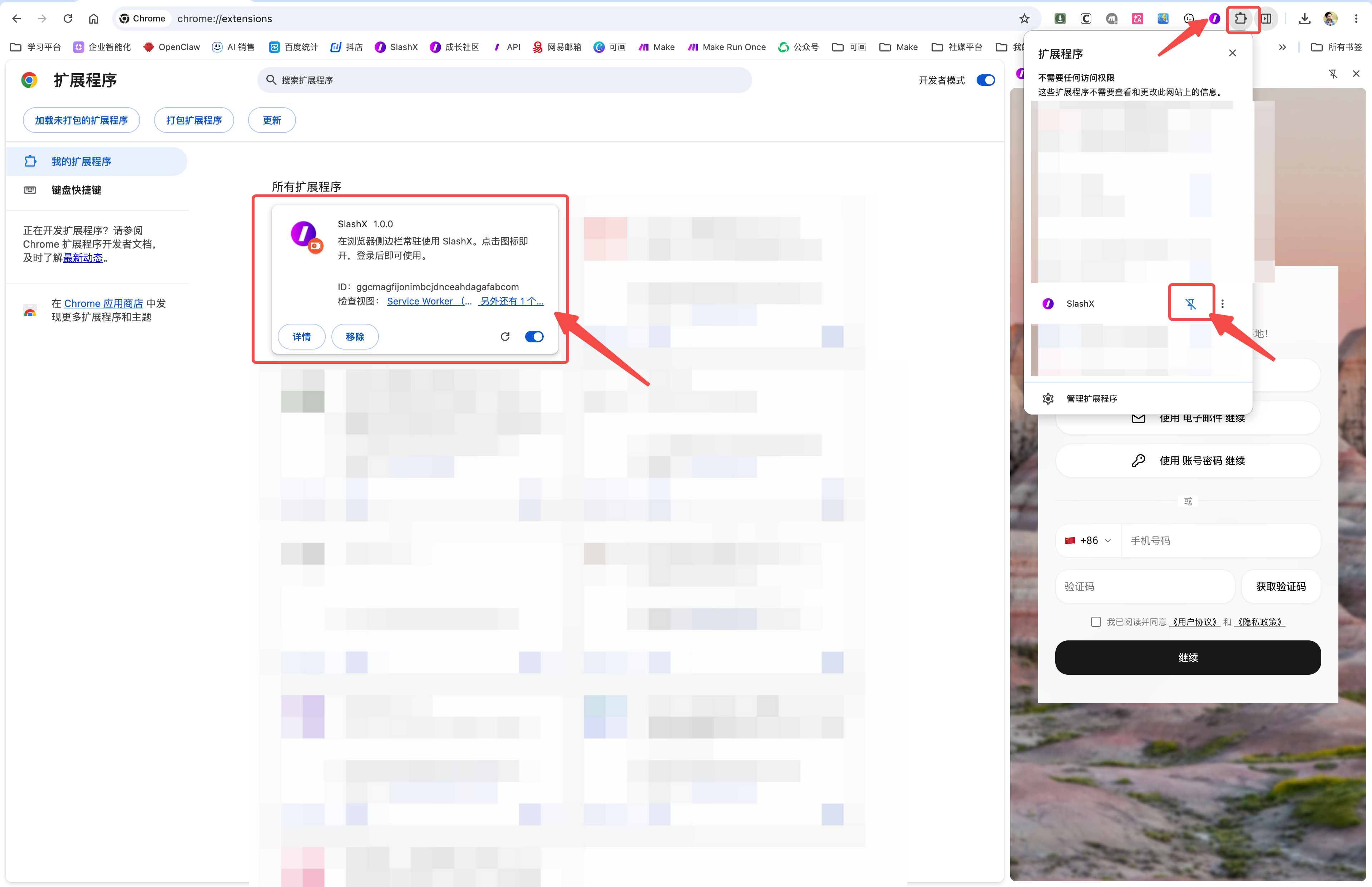1372x887 pixels.
Task: Open the 最新动态 link
Action: (x=83, y=258)
